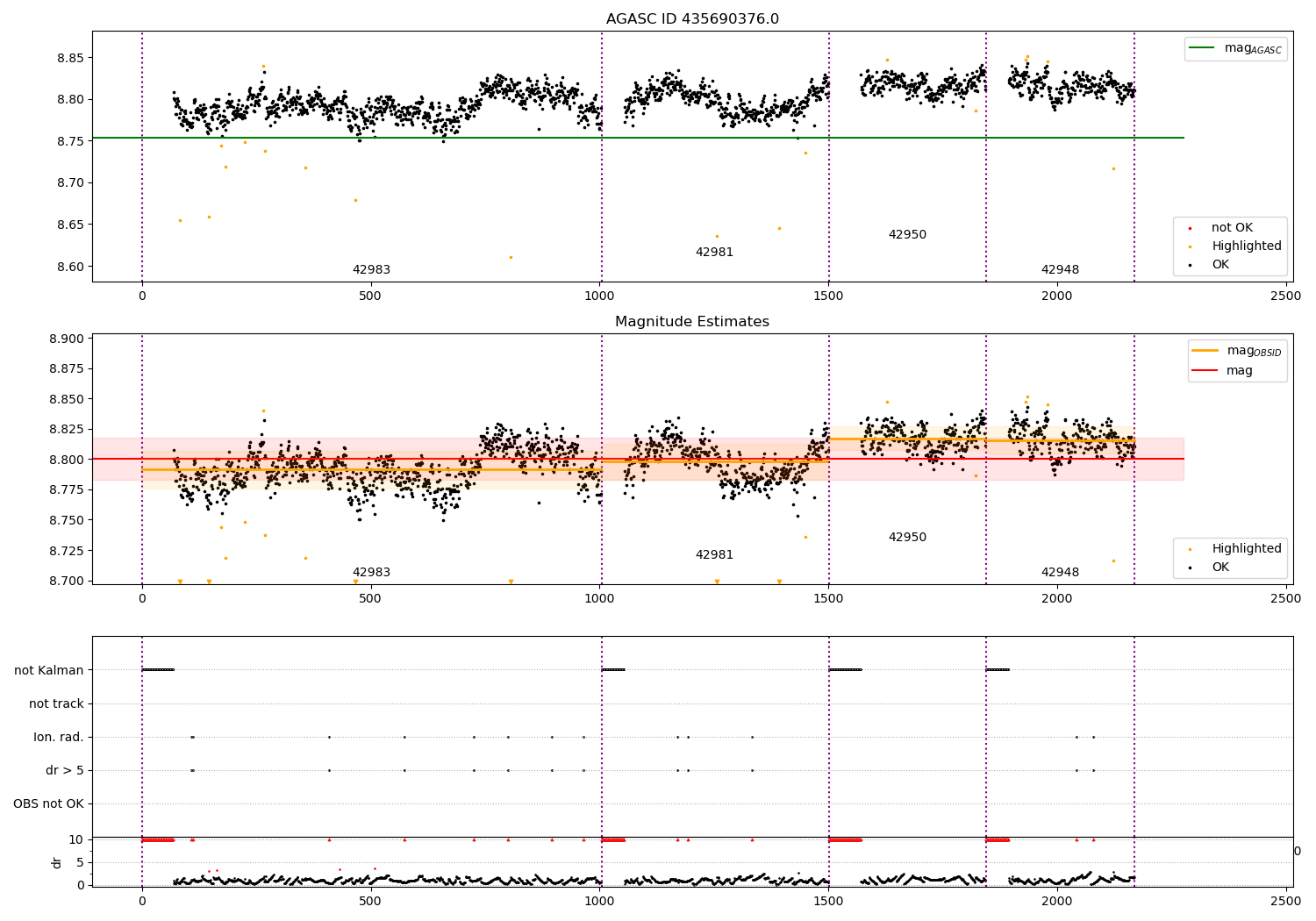The height and width of the screenshot is (921, 1316).
Task: Click the 8.70 y-axis tick label
Action: coord(70,183)
